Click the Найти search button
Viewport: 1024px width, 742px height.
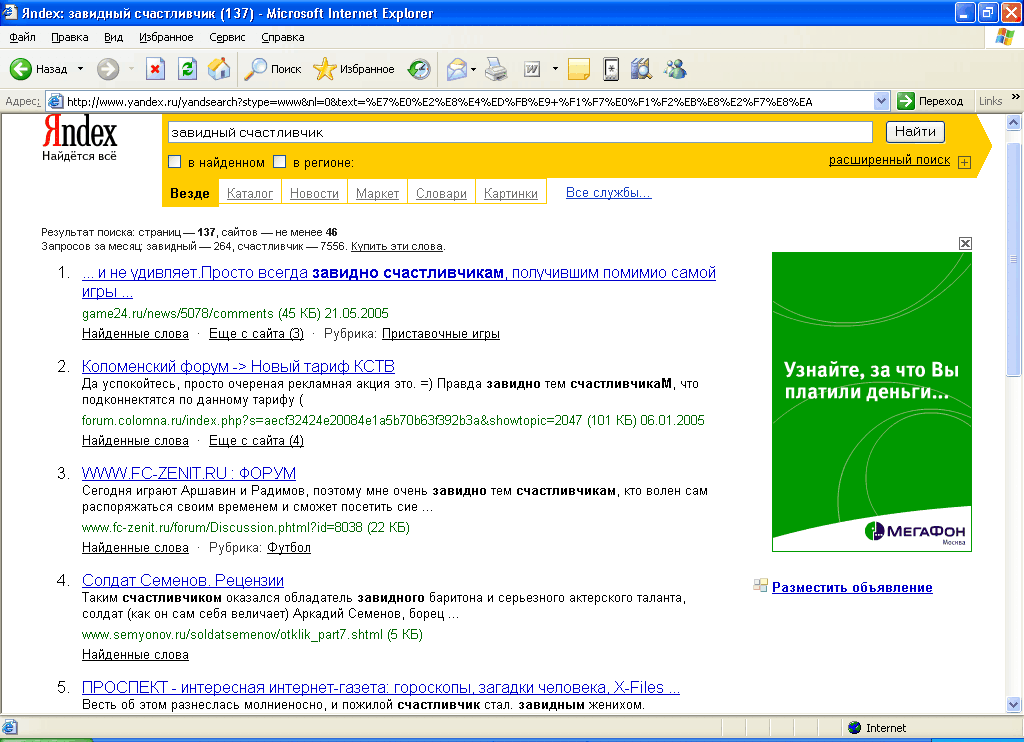pyautogui.click(x=915, y=132)
